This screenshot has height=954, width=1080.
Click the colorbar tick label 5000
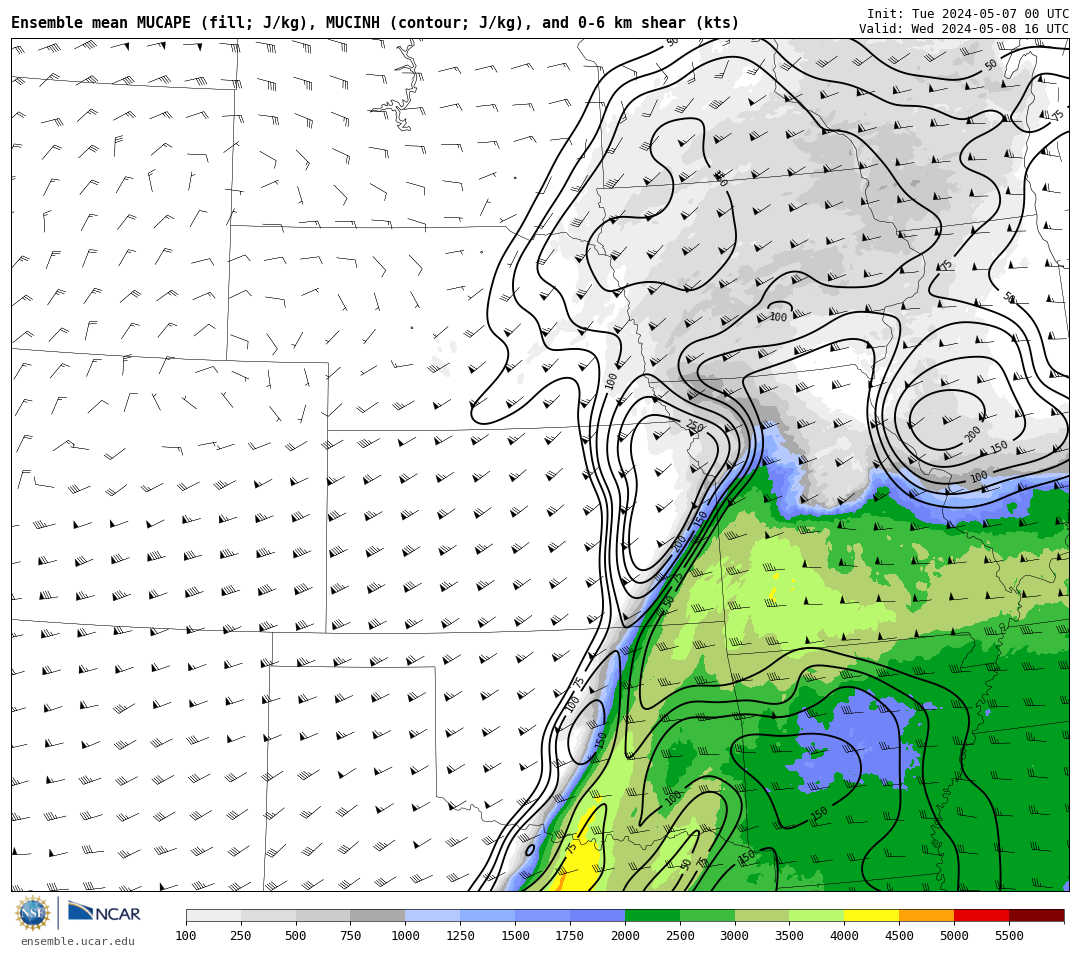click(x=954, y=935)
